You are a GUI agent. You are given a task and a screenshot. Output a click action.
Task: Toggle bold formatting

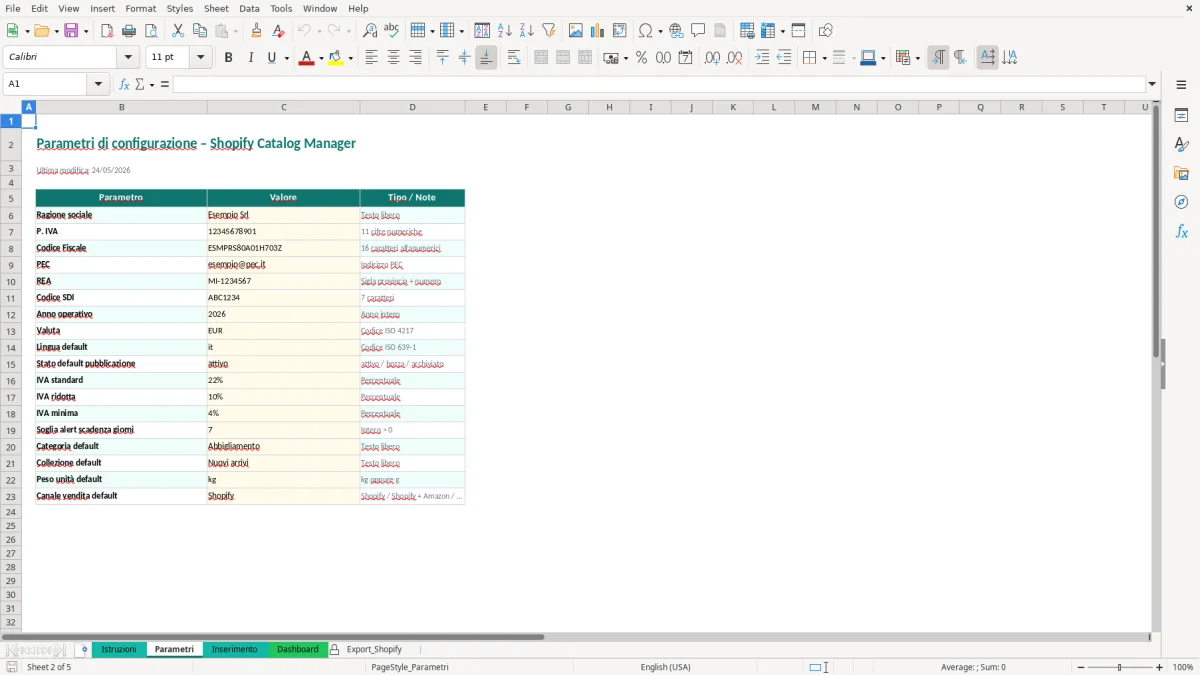pos(229,58)
